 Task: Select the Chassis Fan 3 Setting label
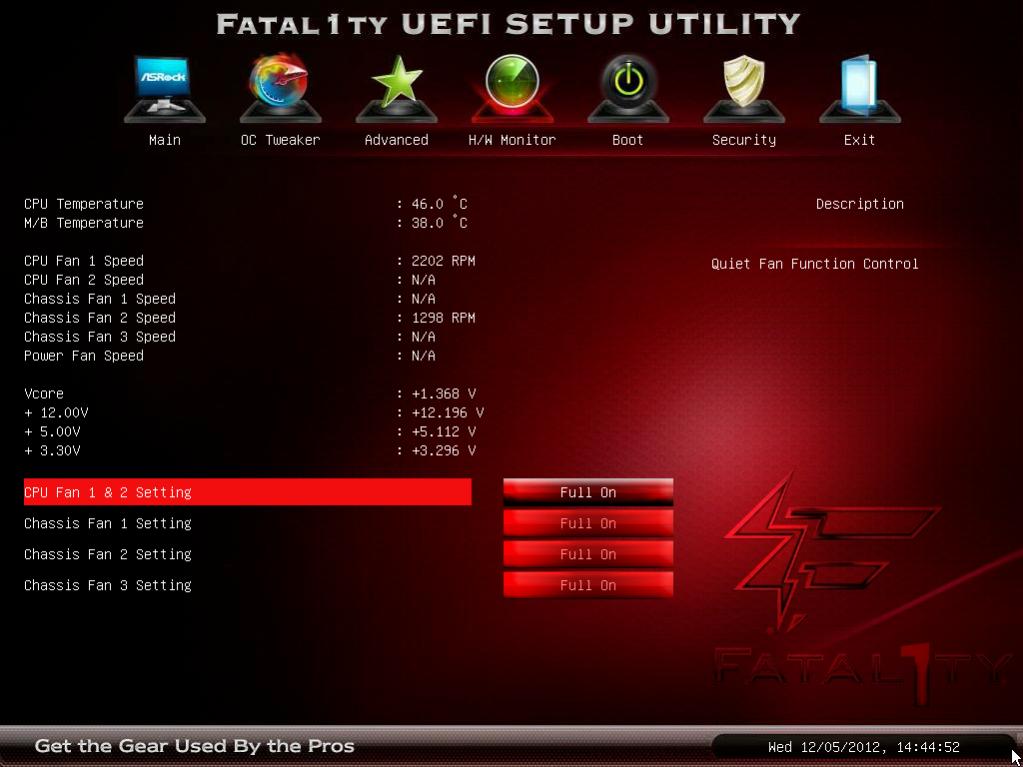tap(108, 585)
